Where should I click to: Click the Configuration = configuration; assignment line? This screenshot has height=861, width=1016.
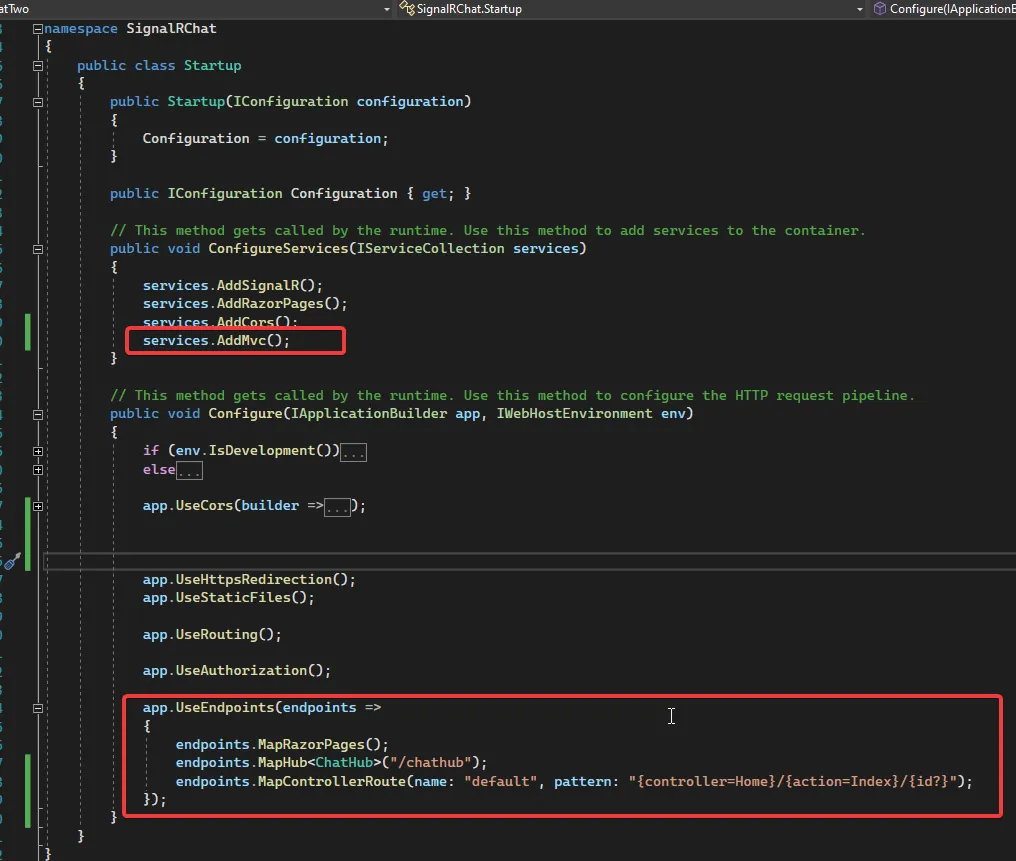click(265, 139)
